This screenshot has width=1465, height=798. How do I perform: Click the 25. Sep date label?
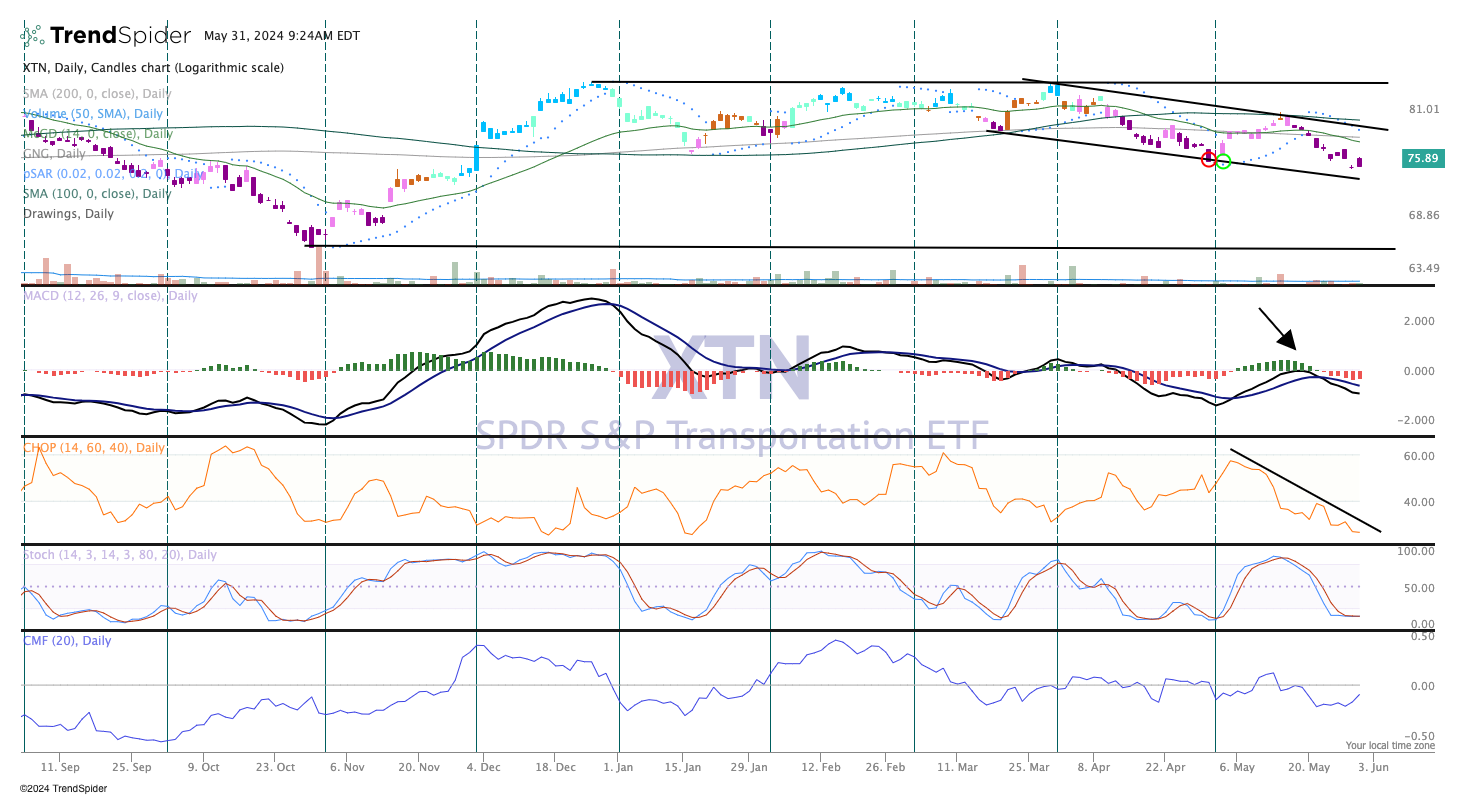132,767
